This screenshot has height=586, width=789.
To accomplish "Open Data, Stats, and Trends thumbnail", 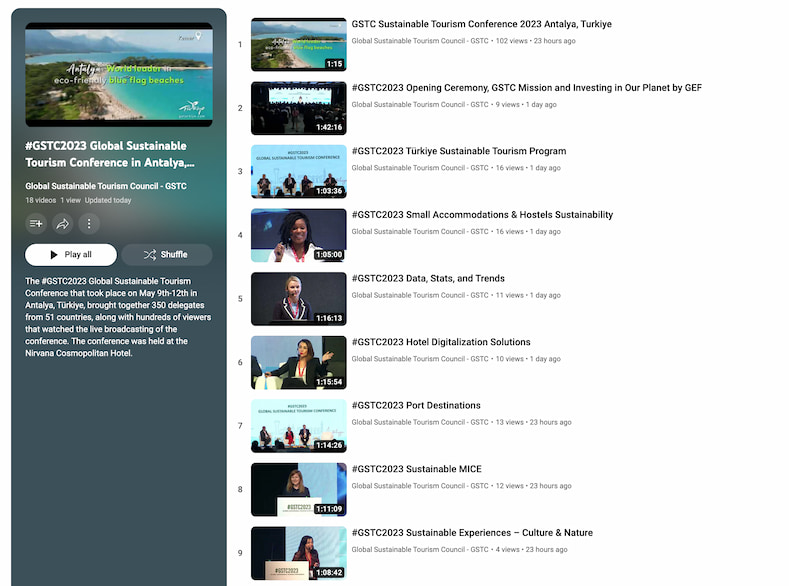I will [299, 299].
